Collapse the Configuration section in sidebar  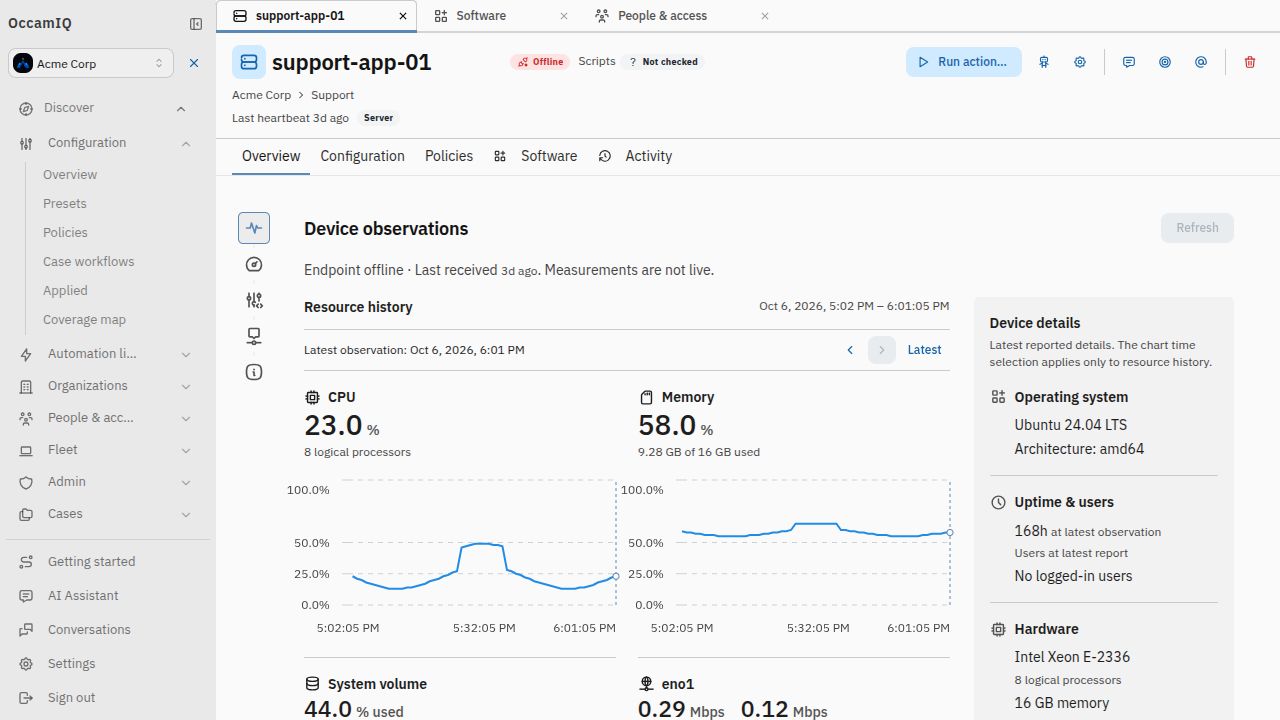[x=186, y=143]
